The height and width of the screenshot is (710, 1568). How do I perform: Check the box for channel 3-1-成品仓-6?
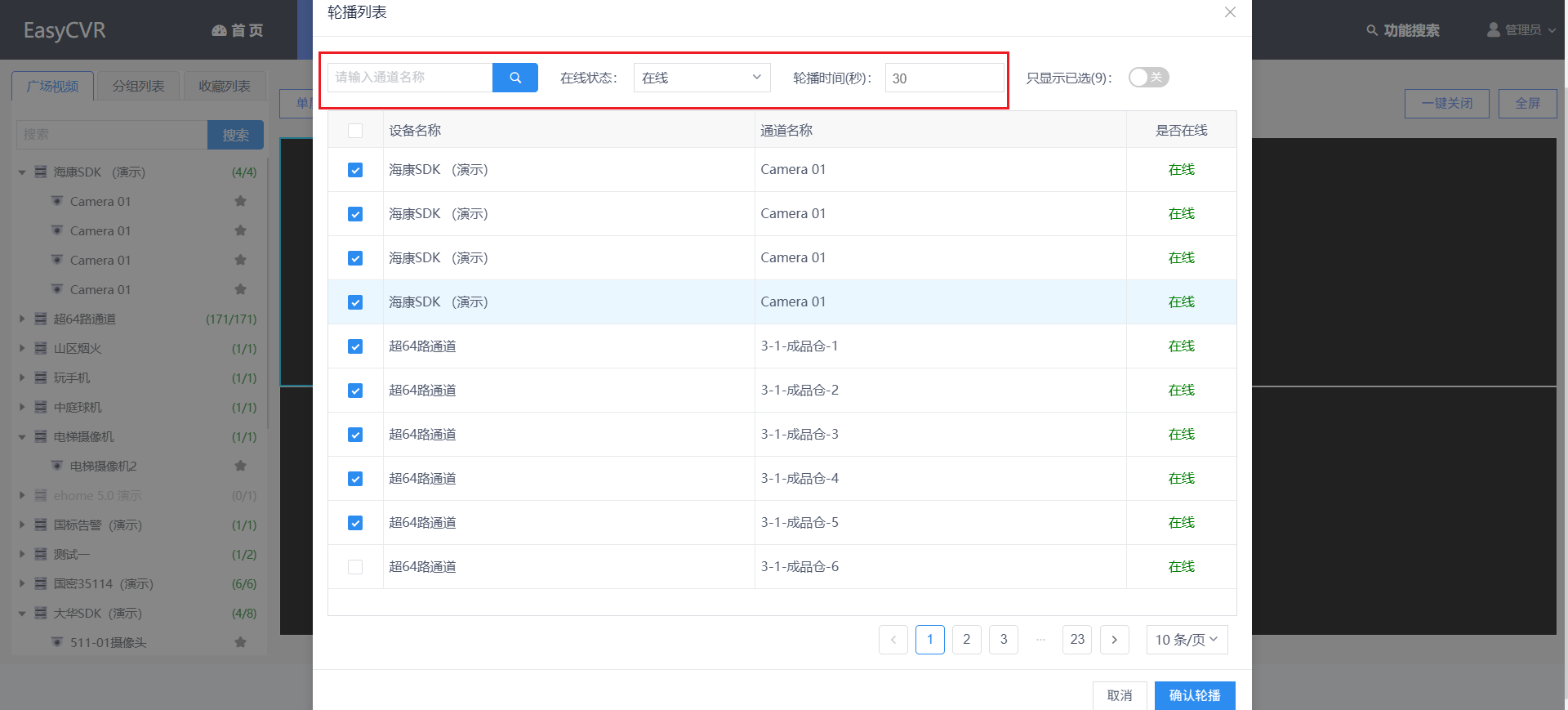click(x=355, y=567)
